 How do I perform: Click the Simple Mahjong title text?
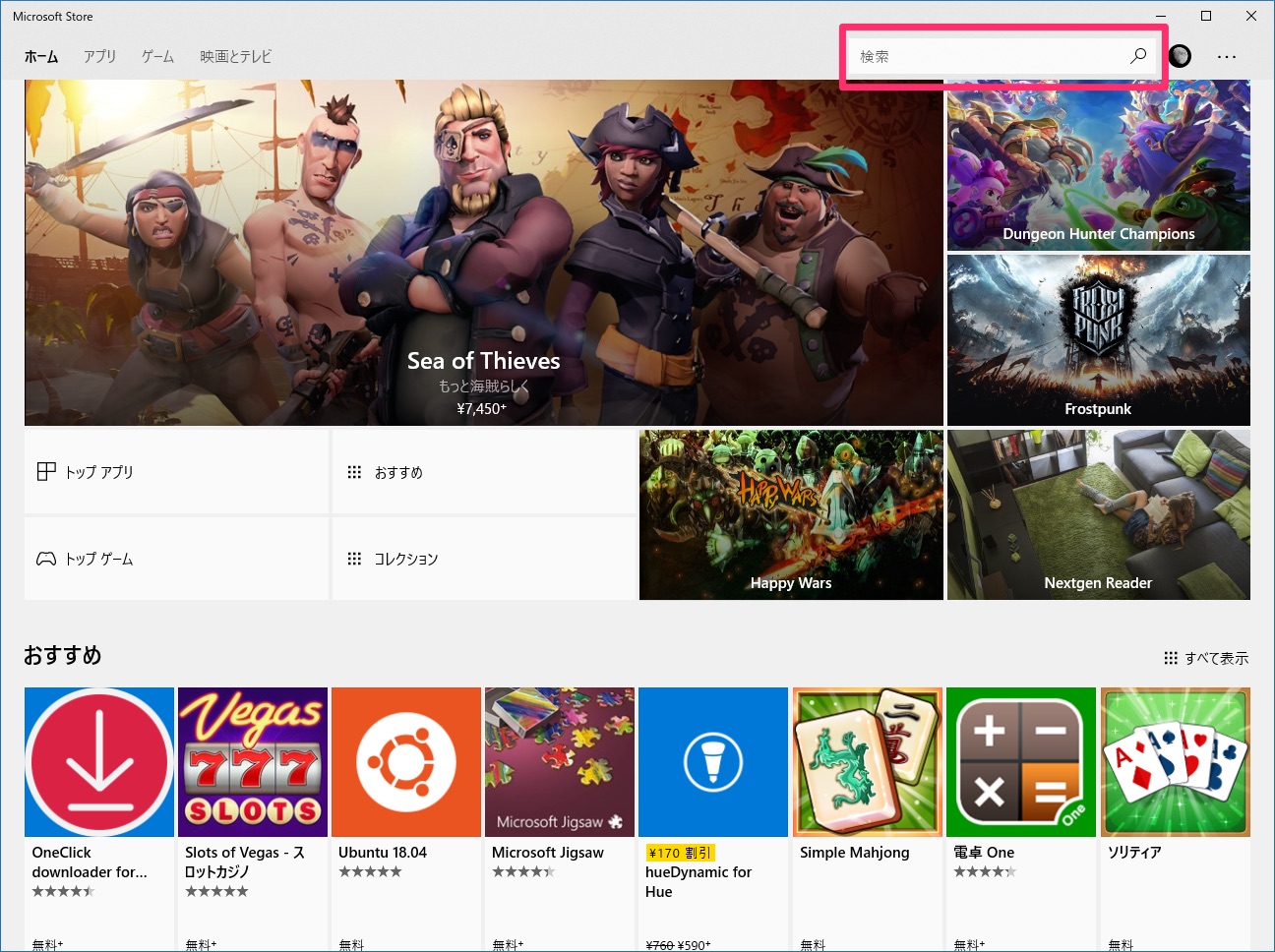click(855, 853)
